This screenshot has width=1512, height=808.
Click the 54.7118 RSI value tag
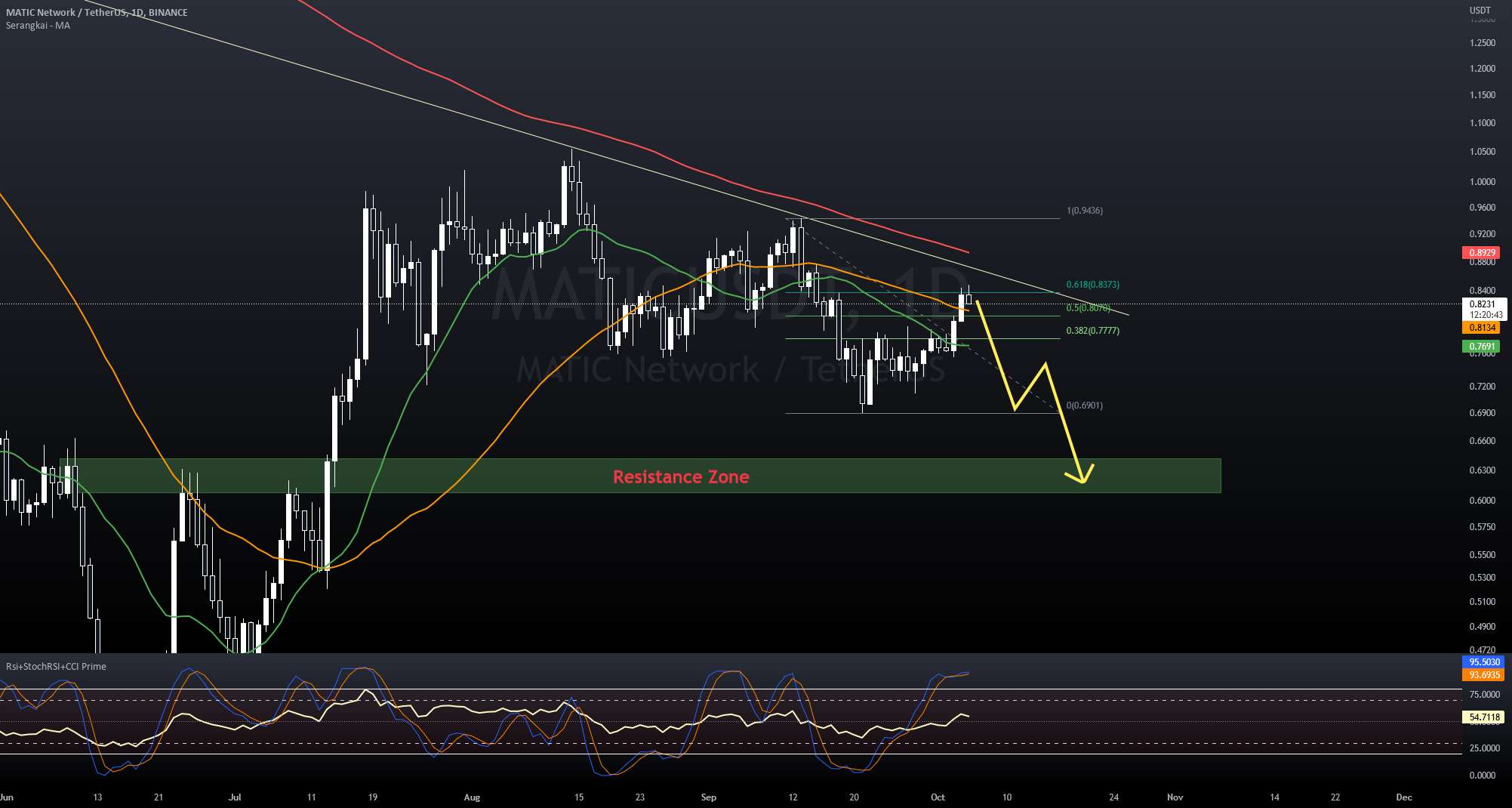pyautogui.click(x=1483, y=717)
